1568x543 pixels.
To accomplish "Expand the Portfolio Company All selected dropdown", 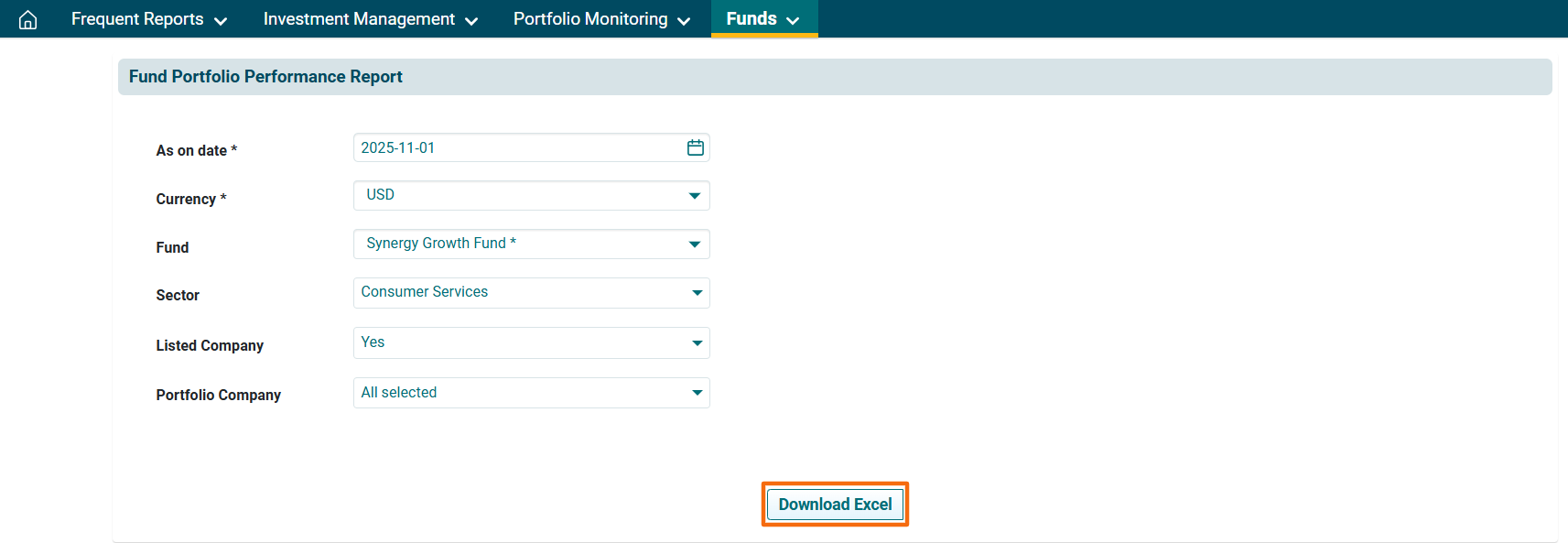I will click(x=531, y=393).
